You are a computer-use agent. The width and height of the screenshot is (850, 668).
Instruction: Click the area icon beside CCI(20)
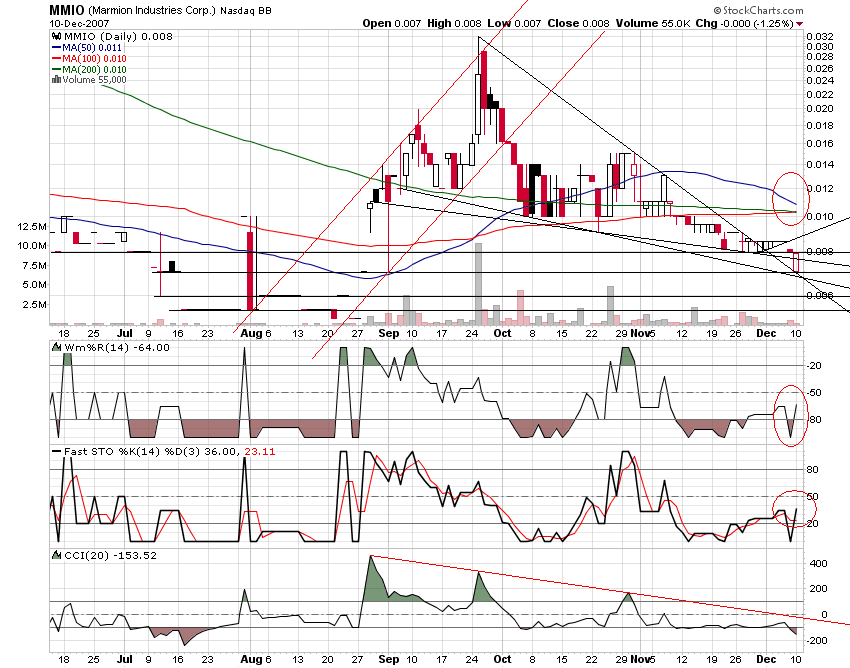(56, 555)
